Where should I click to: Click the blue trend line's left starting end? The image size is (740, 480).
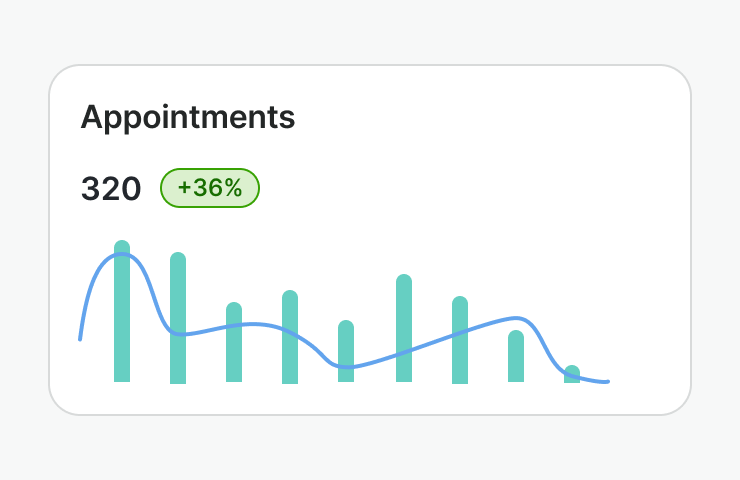pyautogui.click(x=81, y=337)
